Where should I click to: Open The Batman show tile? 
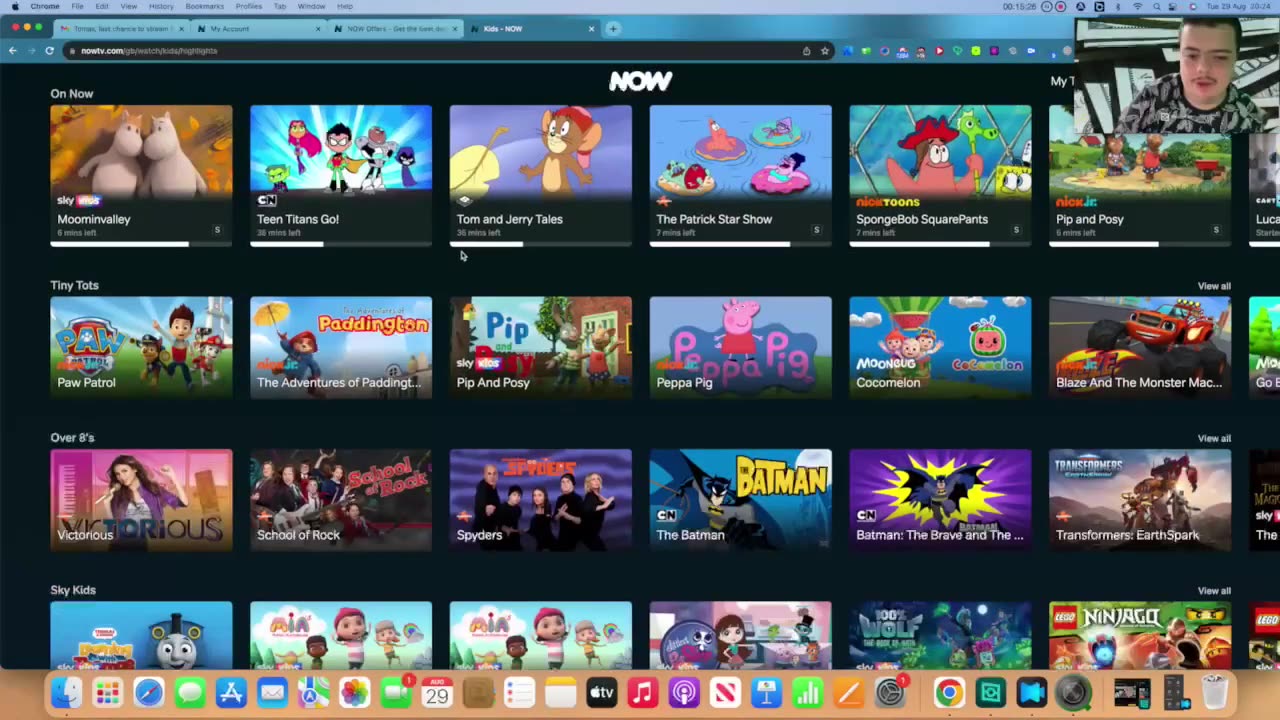point(740,500)
